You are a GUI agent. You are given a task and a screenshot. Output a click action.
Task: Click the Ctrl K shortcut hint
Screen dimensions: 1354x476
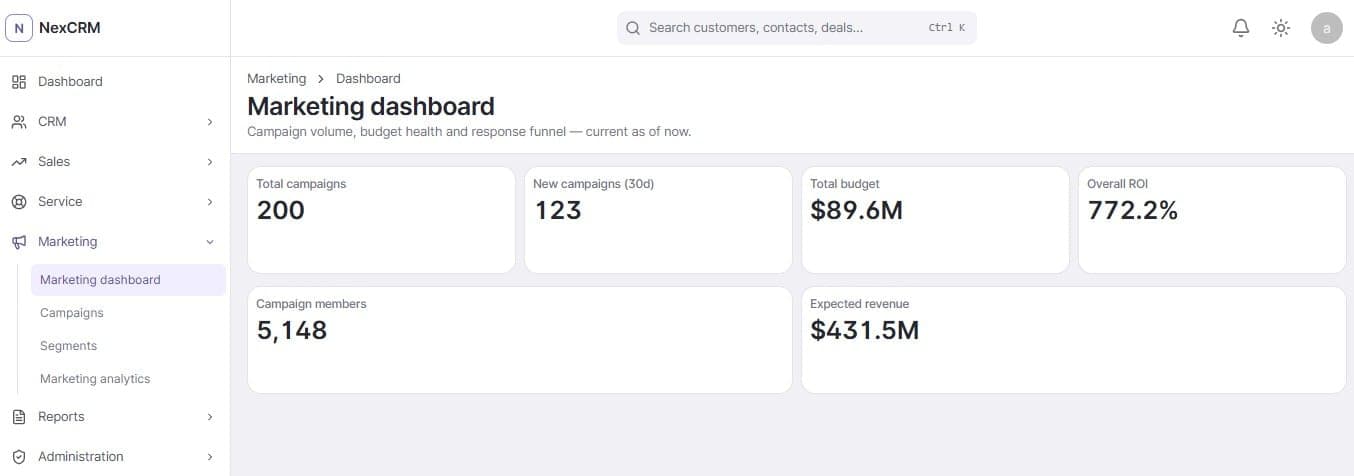click(947, 28)
